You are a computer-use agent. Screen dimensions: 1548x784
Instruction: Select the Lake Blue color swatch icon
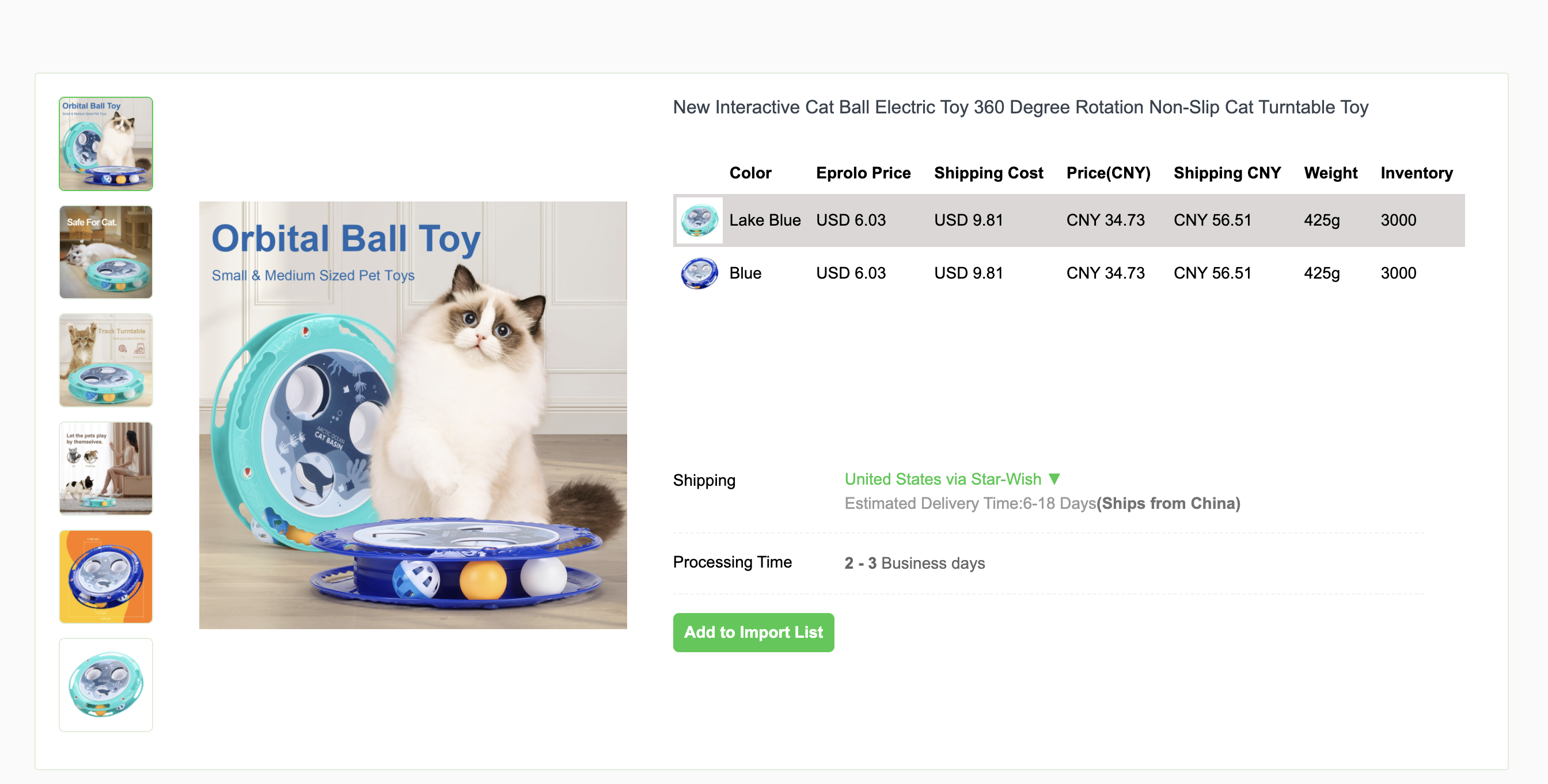coord(699,220)
